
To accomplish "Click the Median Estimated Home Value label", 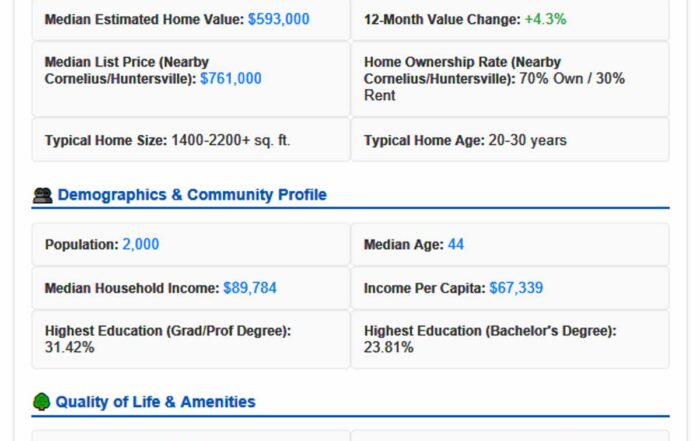I will [144, 19].
